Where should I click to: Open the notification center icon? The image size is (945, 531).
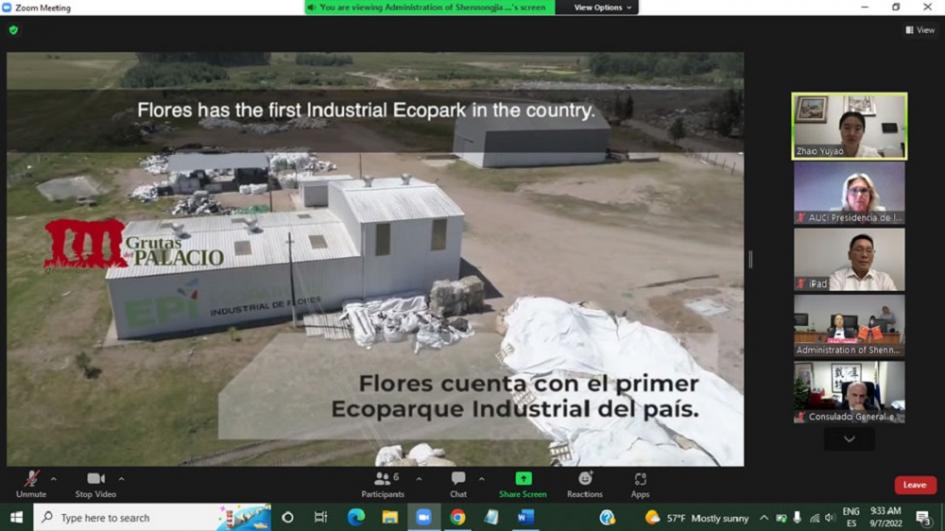point(923,517)
